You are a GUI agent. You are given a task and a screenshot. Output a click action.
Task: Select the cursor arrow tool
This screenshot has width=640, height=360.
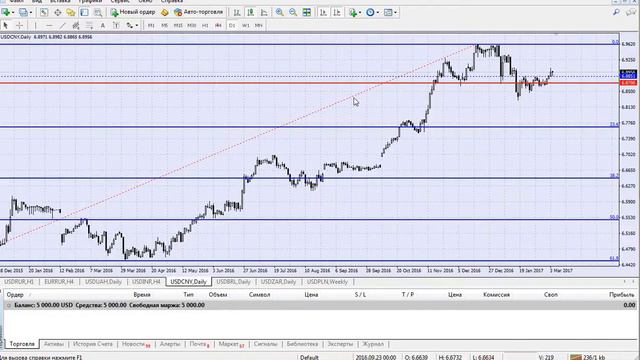click(x=6, y=25)
